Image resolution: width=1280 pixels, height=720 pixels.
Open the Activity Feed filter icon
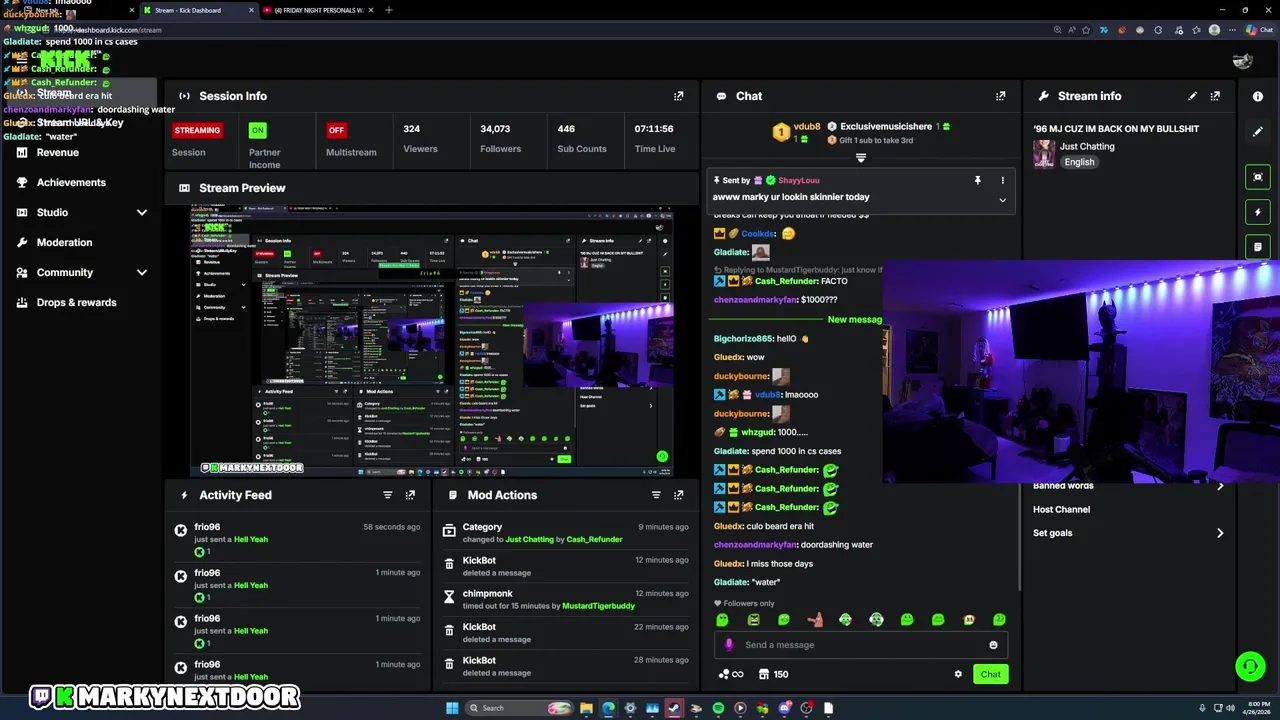(x=388, y=495)
